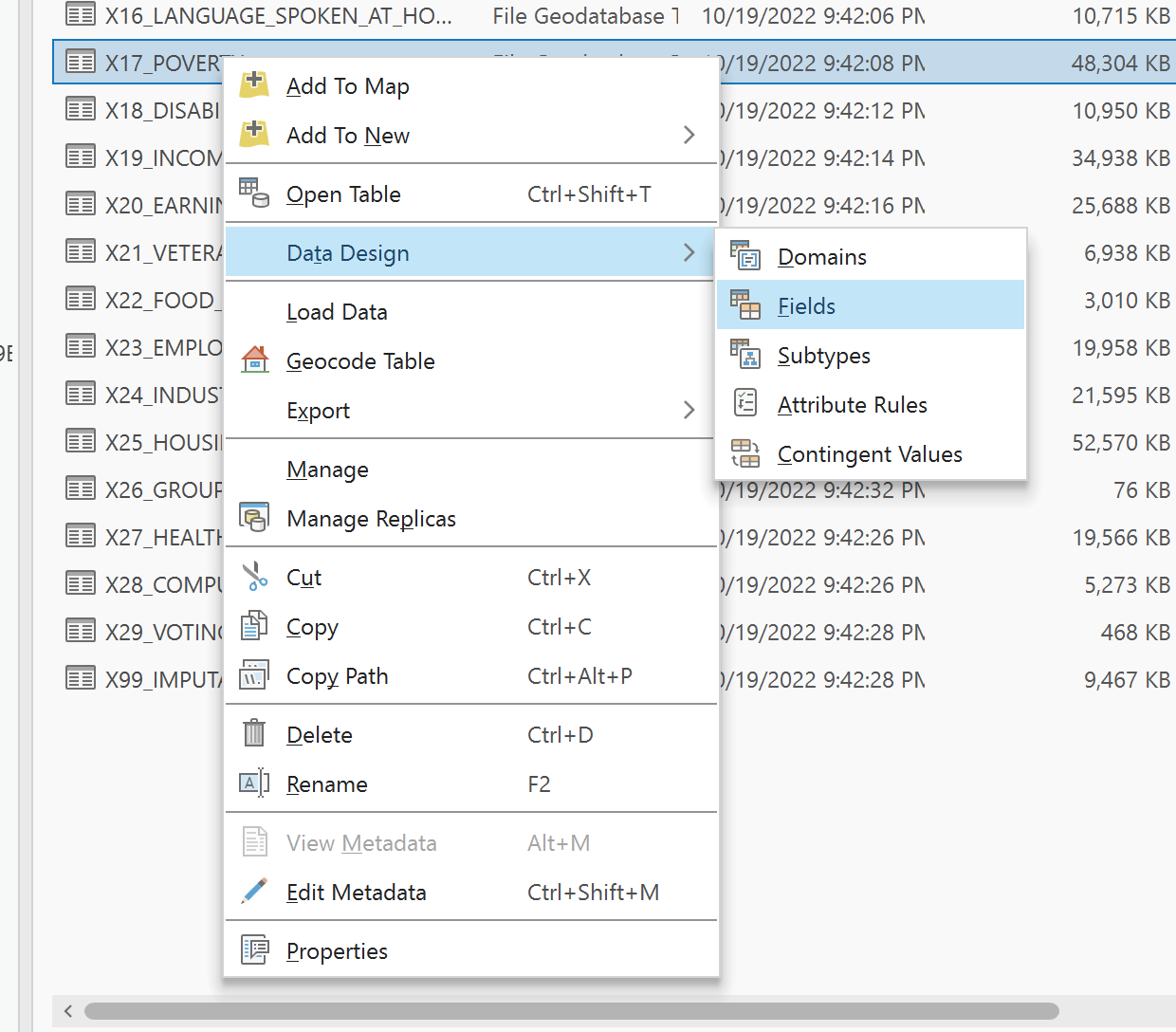The height and width of the screenshot is (1032, 1176).
Task: Select Copy Path from the context menu
Action: (338, 676)
